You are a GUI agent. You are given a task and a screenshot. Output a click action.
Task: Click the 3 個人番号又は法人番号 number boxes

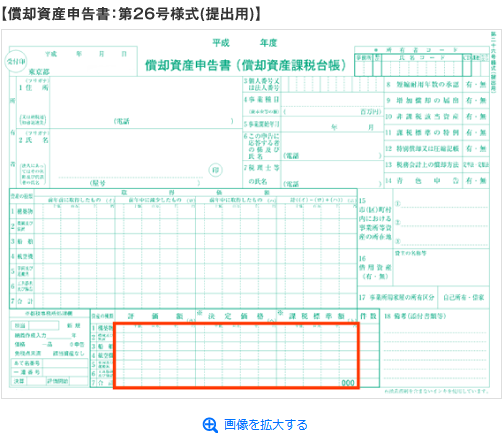(x=333, y=85)
